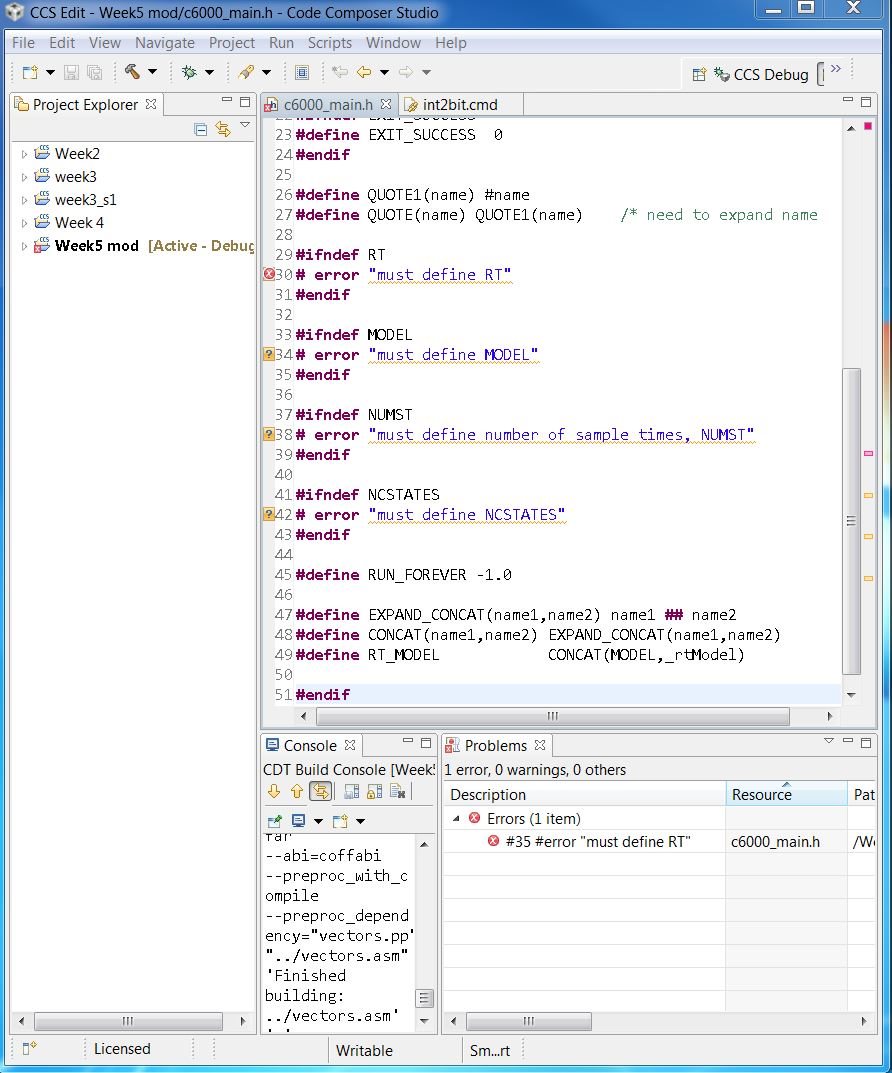Switch to CCS Debug perspective
892x1073 pixels.
[x=761, y=75]
